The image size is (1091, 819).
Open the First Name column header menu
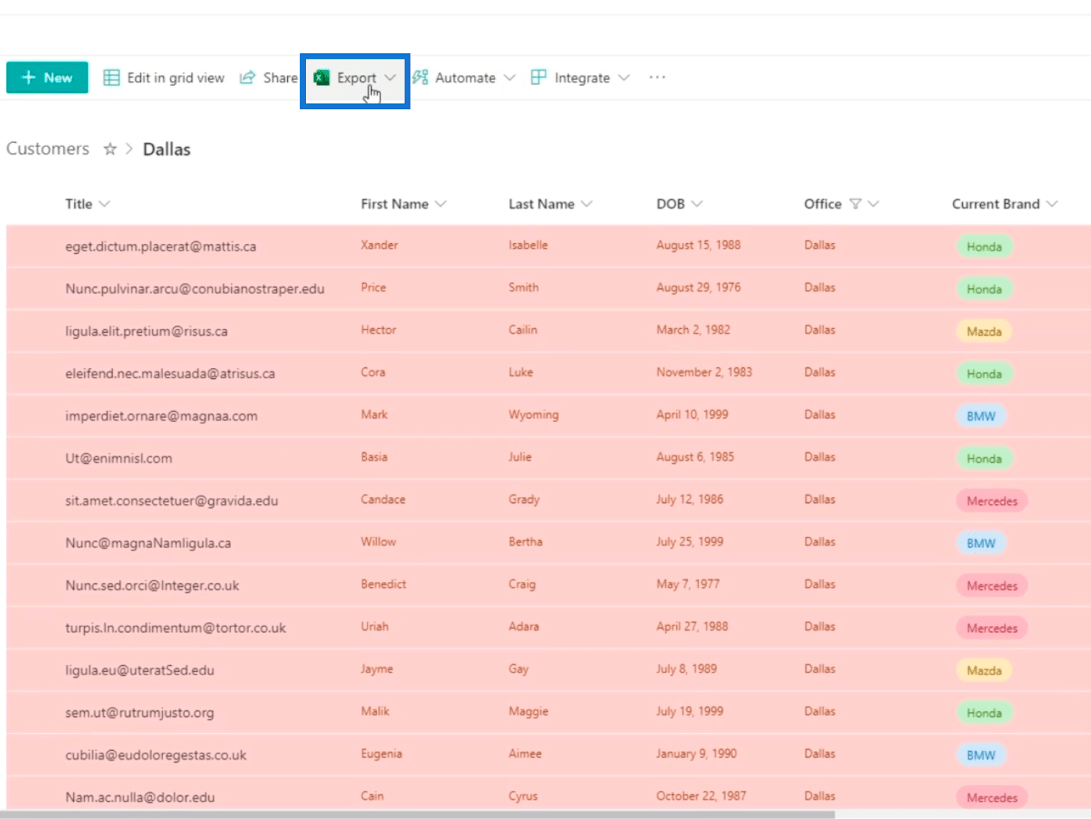[x=404, y=204]
